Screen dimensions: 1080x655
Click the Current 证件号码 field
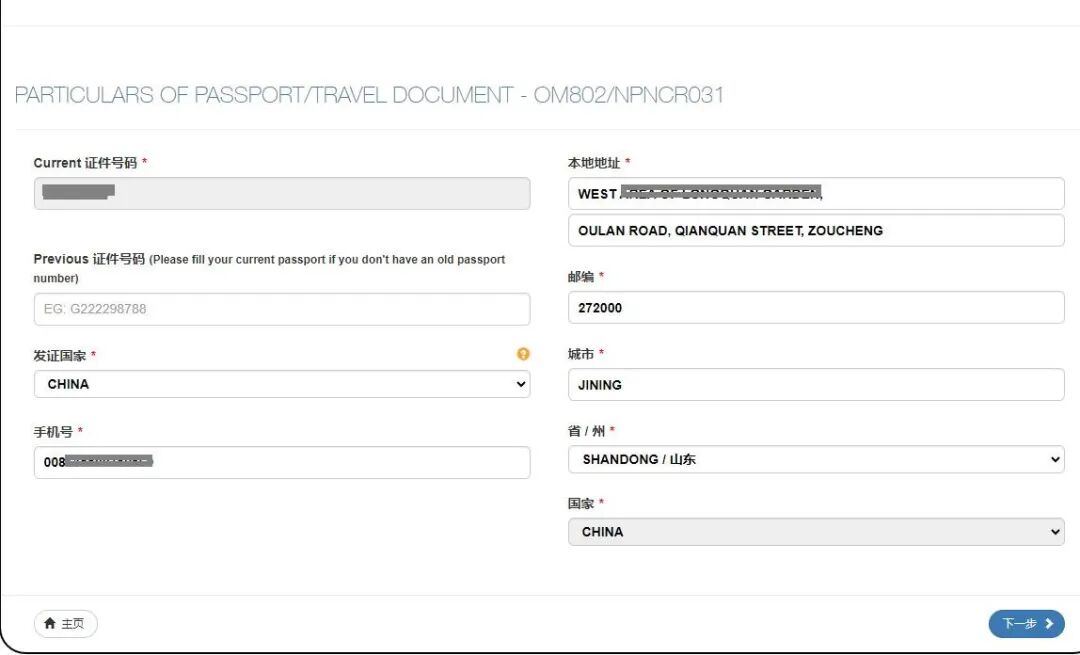tap(282, 194)
